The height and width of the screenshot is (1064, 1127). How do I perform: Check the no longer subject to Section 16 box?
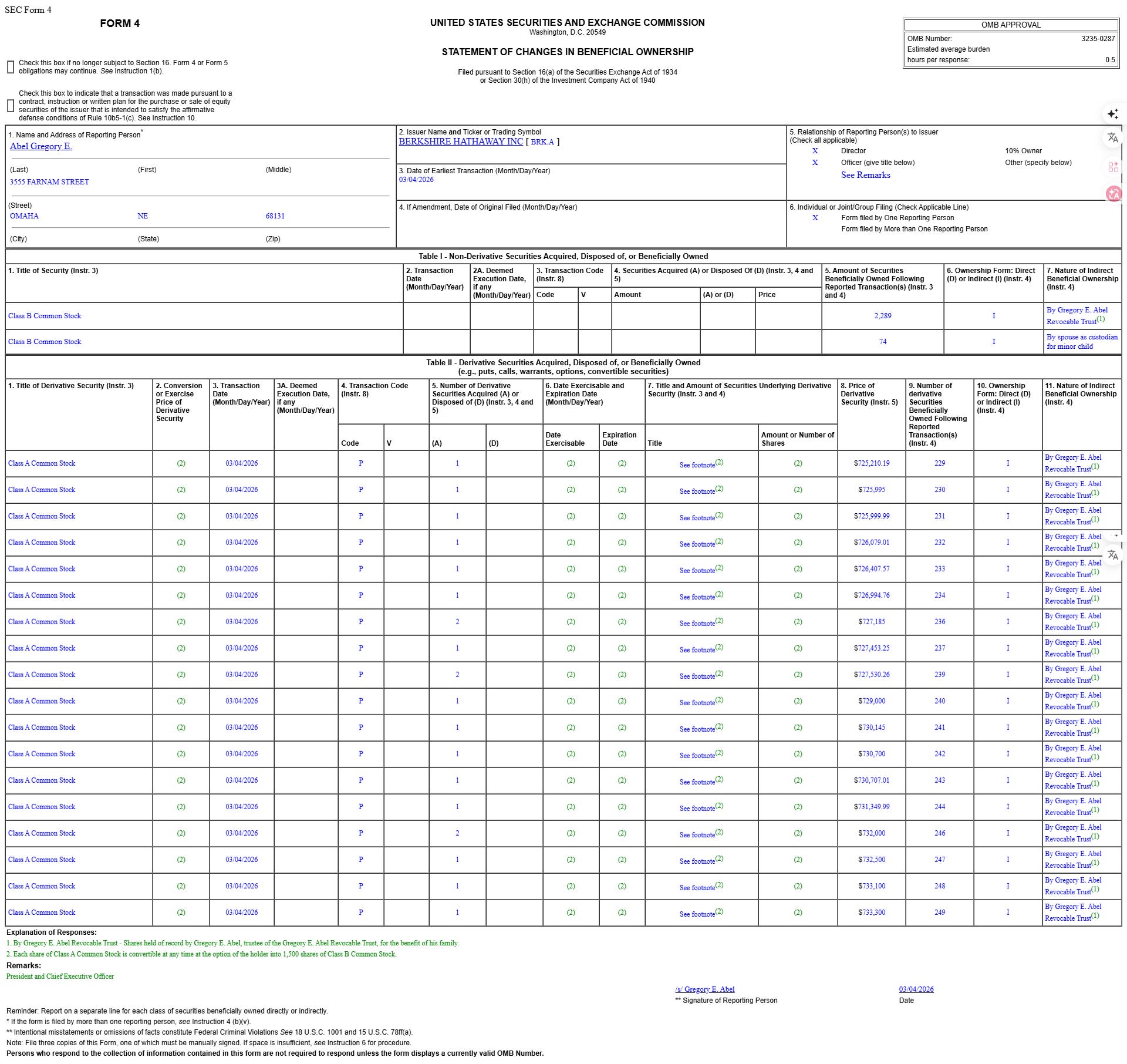[11, 67]
